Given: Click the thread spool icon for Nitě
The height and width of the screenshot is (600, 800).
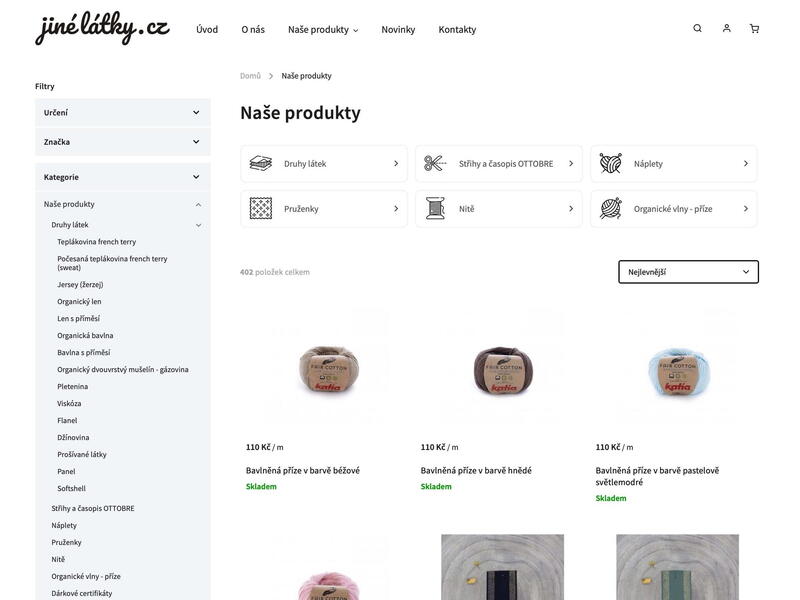Looking at the screenshot, I should (435, 208).
